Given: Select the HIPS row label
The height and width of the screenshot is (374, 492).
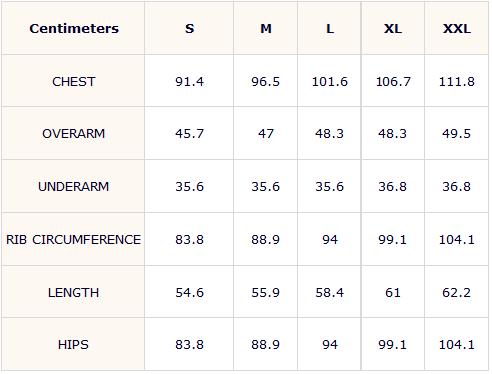Looking at the screenshot, I should pyautogui.click(x=74, y=344).
